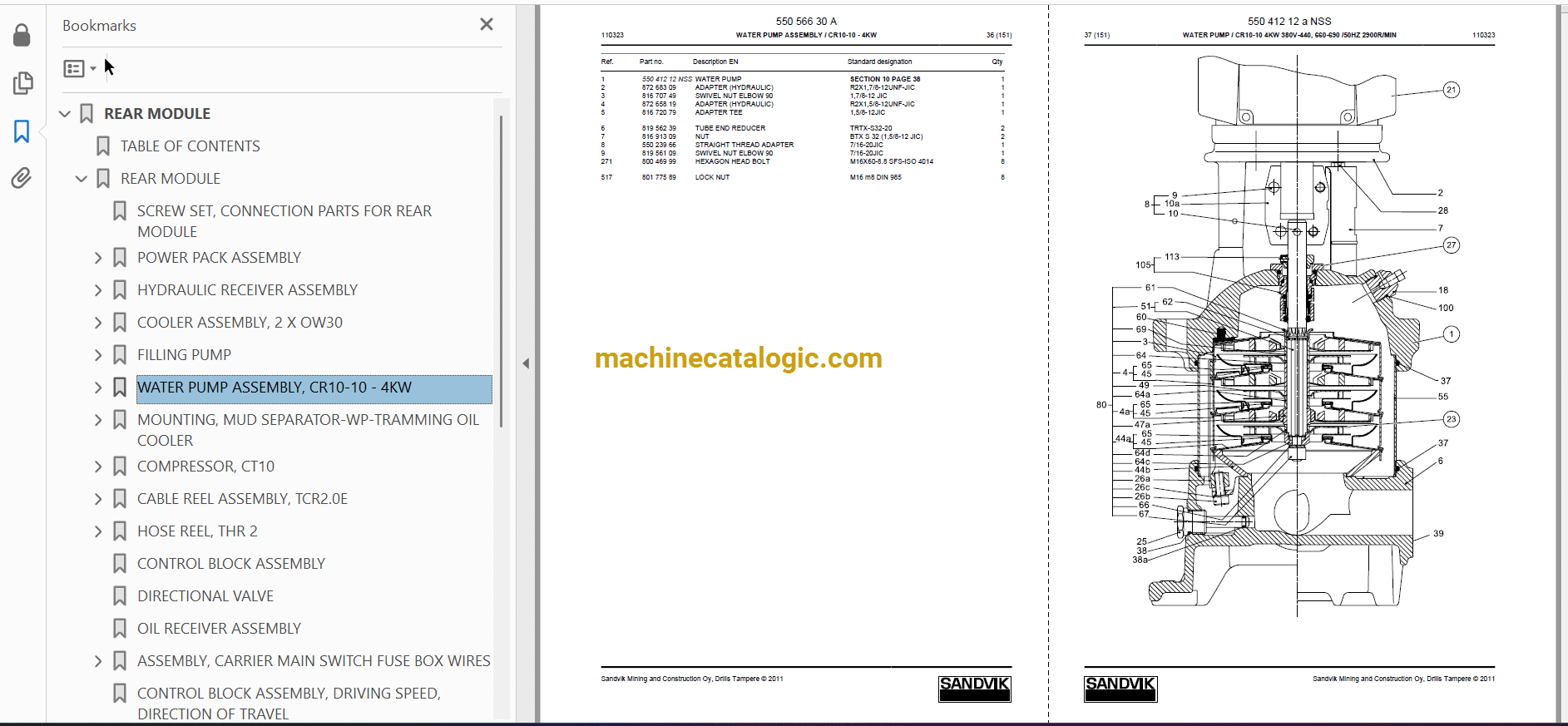This screenshot has width=1568, height=726.
Task: Click the document vertical scrollbar at right edge
Action: [x=1561, y=363]
